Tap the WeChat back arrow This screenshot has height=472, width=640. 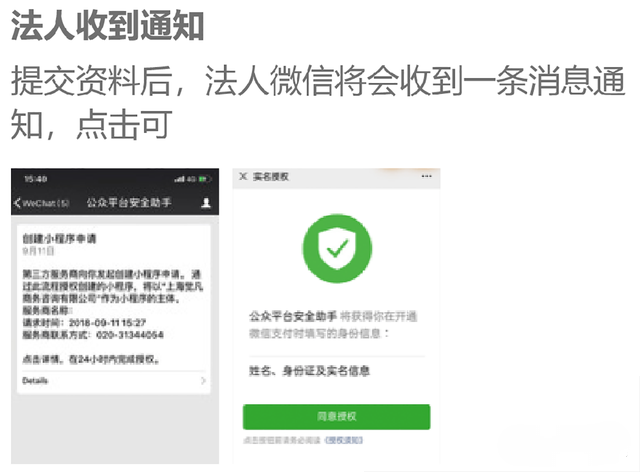17,203
